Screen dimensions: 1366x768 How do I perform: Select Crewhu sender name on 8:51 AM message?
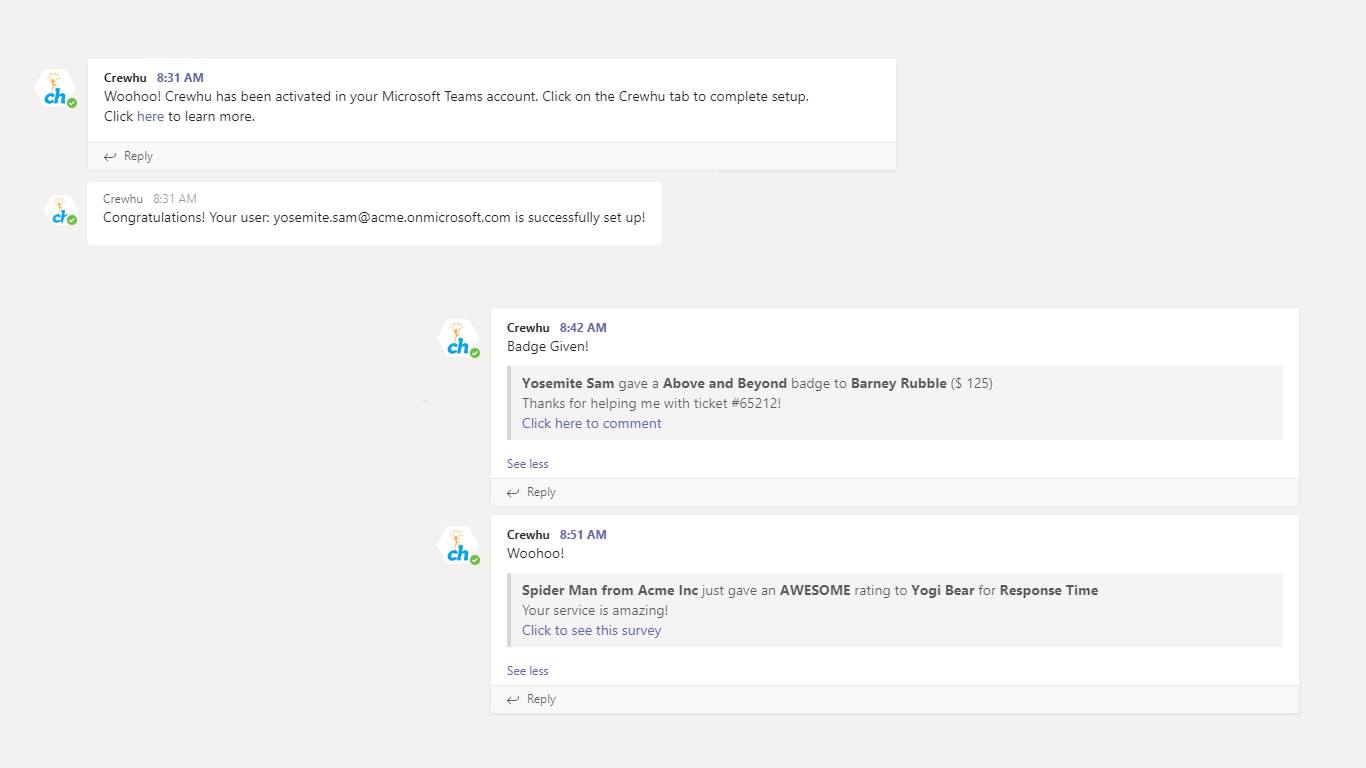point(528,534)
